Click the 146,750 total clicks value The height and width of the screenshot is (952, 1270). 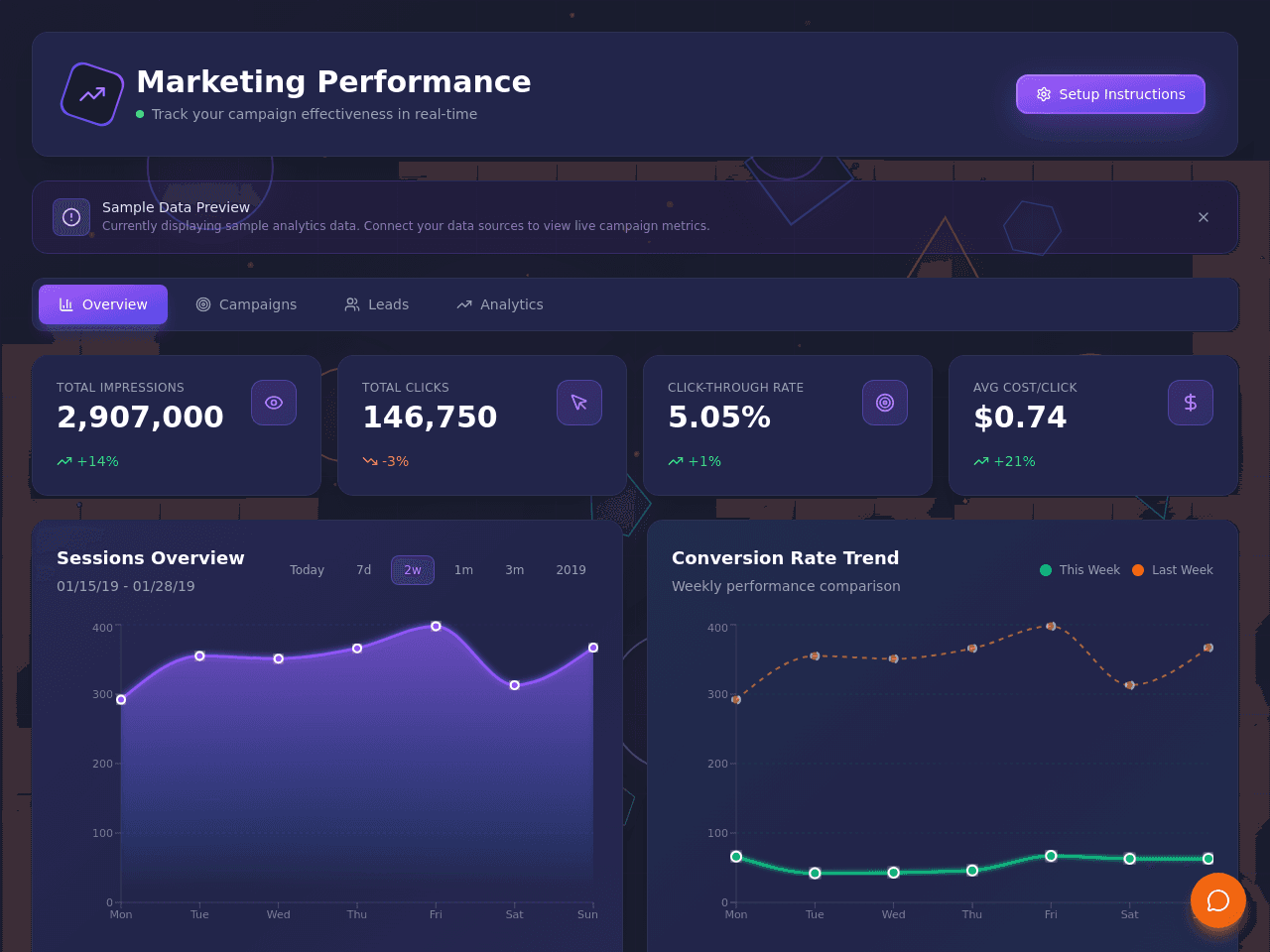[430, 417]
